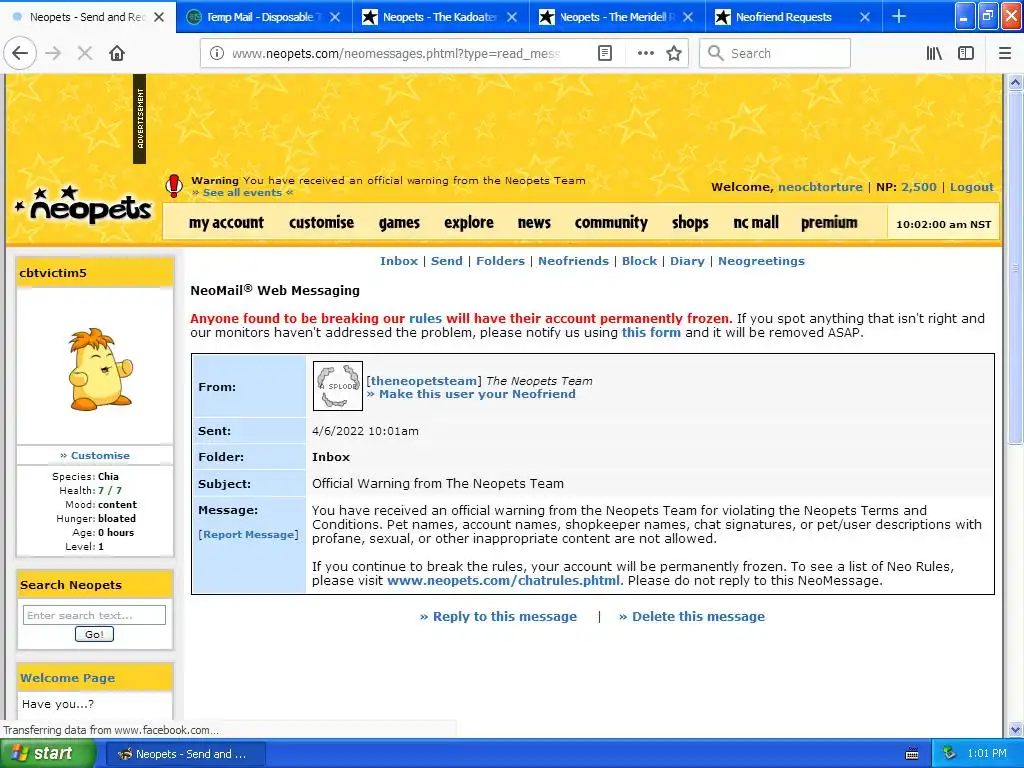1024x768 pixels.
Task: Focus the Search Neopets text field
Action: coord(95,615)
